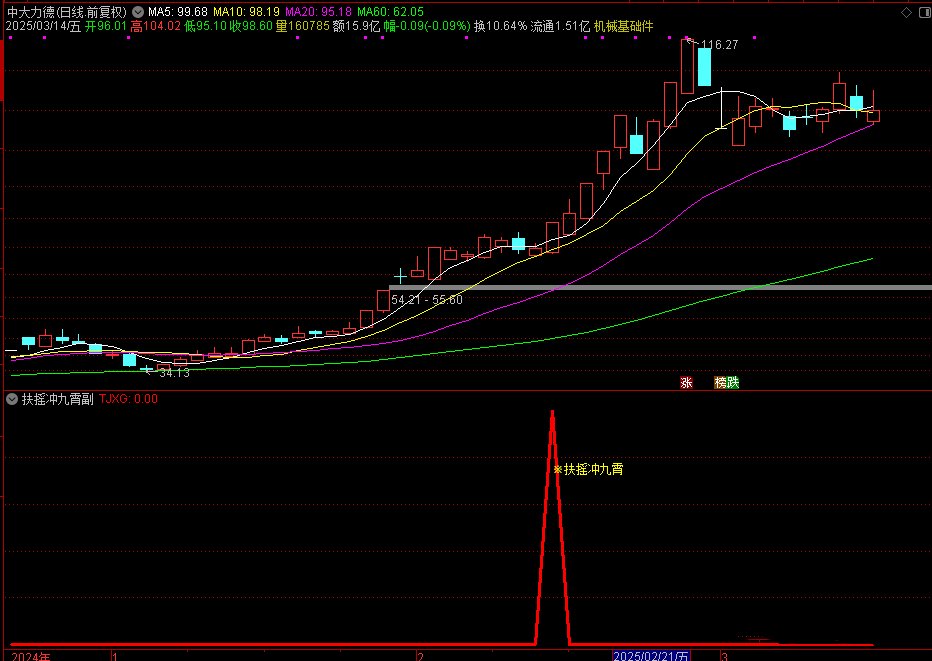932x661 pixels.
Task: Click the tall cyan candlestick at the peak
Action: 704,66
